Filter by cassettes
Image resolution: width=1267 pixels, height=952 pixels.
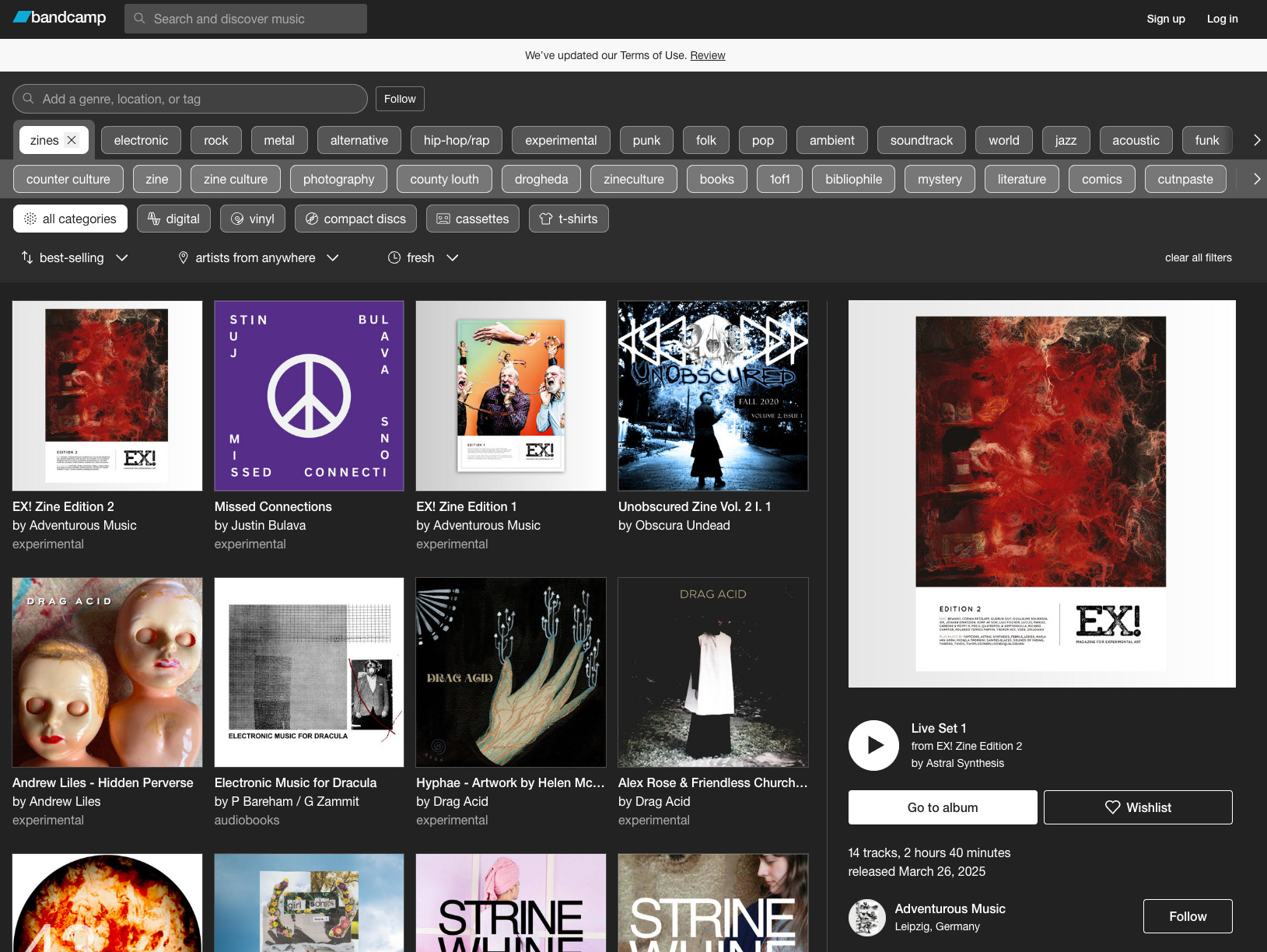click(x=473, y=219)
